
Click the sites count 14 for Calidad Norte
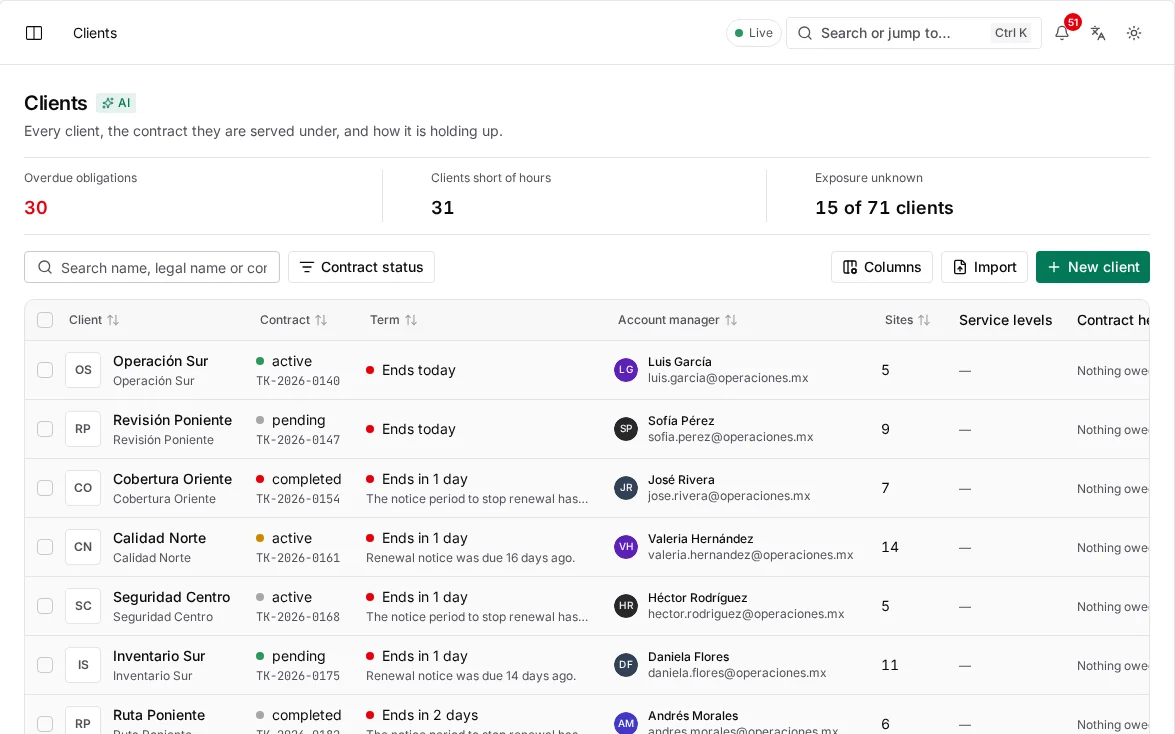coord(889,547)
